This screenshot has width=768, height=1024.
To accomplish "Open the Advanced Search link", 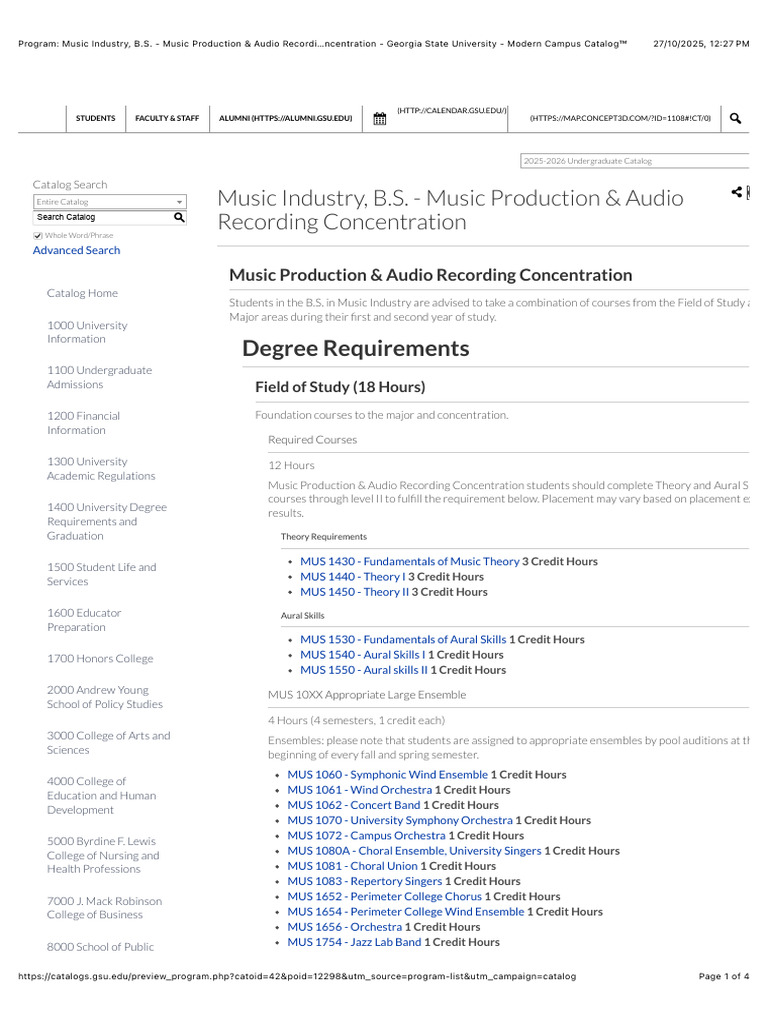I will [x=76, y=250].
